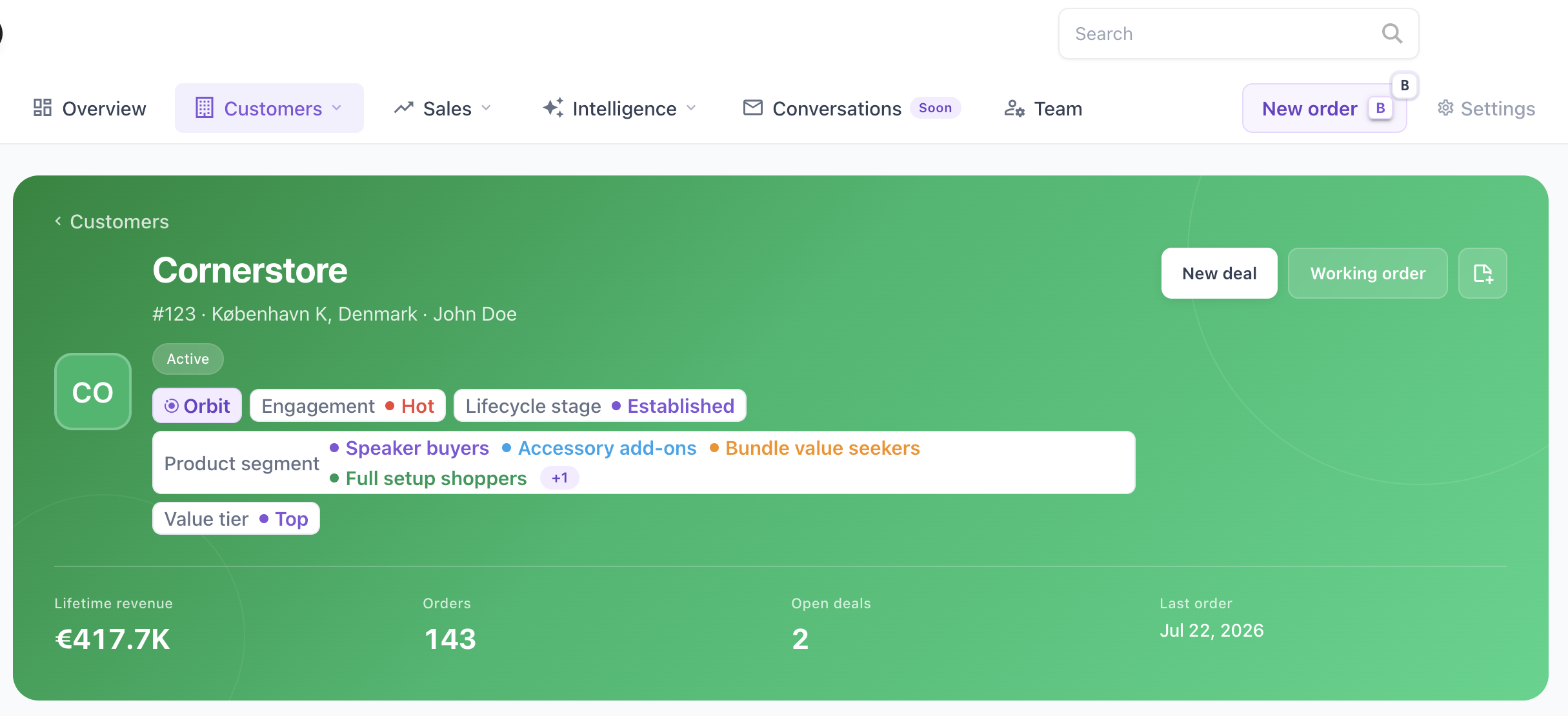Click the Overview grid icon
The width and height of the screenshot is (1568, 716).
click(43, 108)
